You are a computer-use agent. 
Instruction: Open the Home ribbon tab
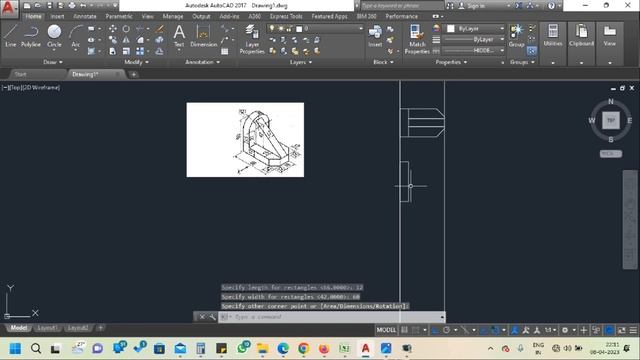33,16
